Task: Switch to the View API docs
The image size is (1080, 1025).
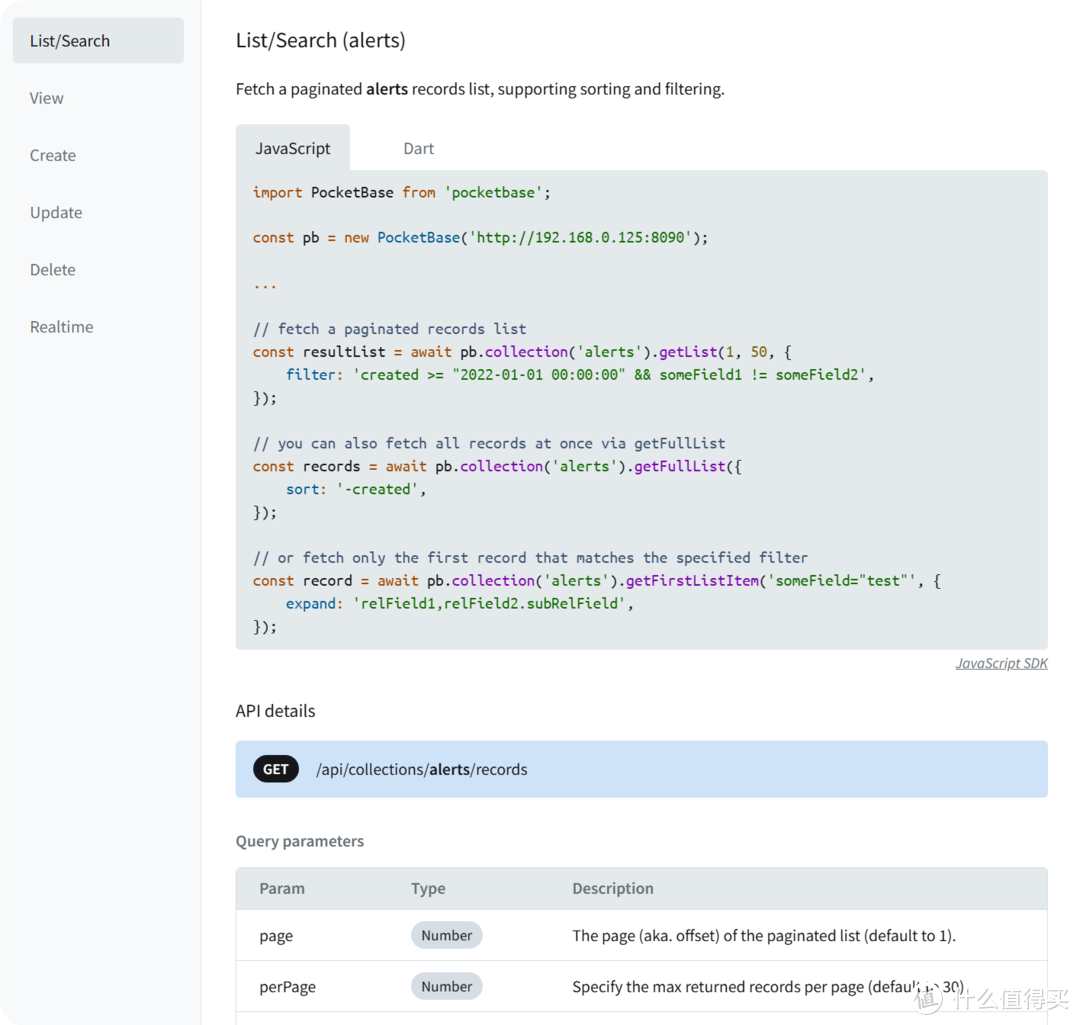Action: 47,98
